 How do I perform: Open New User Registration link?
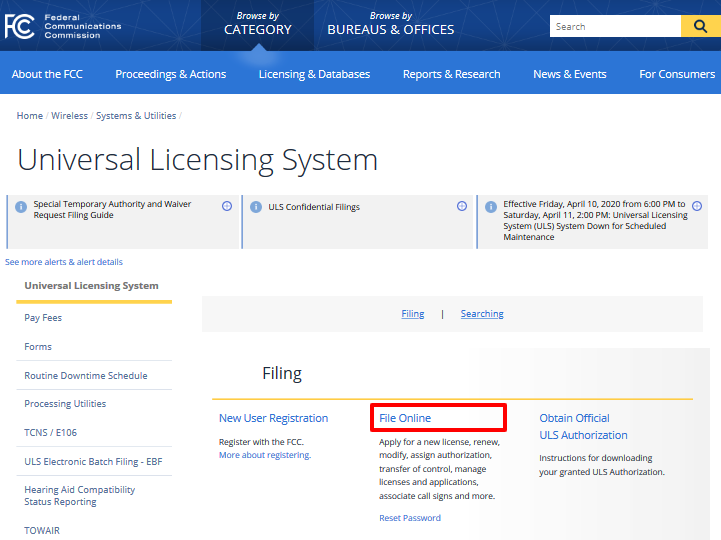click(x=274, y=418)
